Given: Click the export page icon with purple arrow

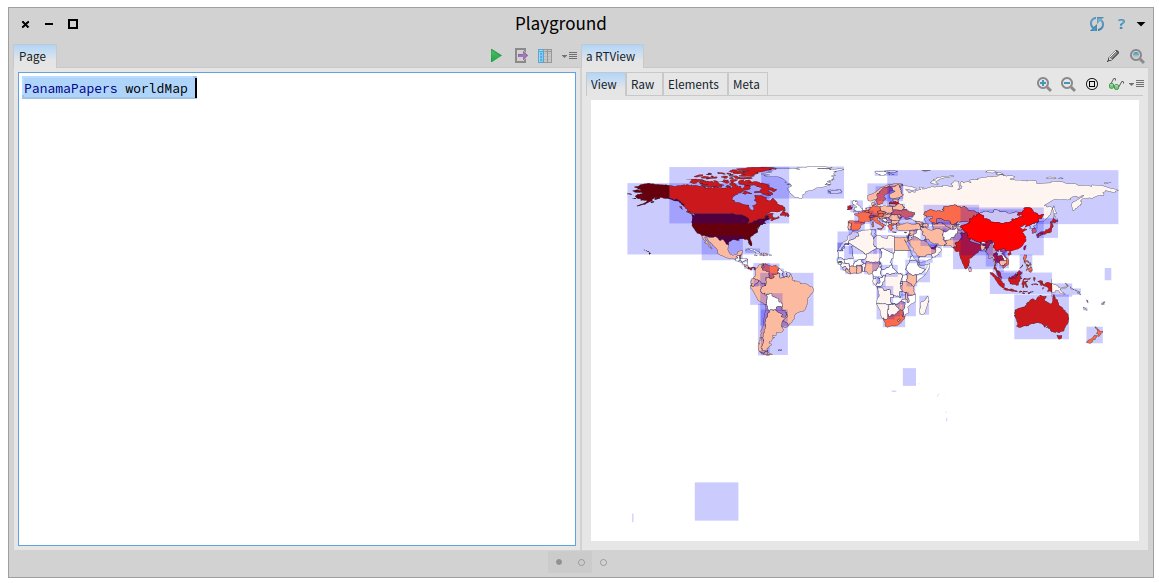Looking at the screenshot, I should click(521, 55).
